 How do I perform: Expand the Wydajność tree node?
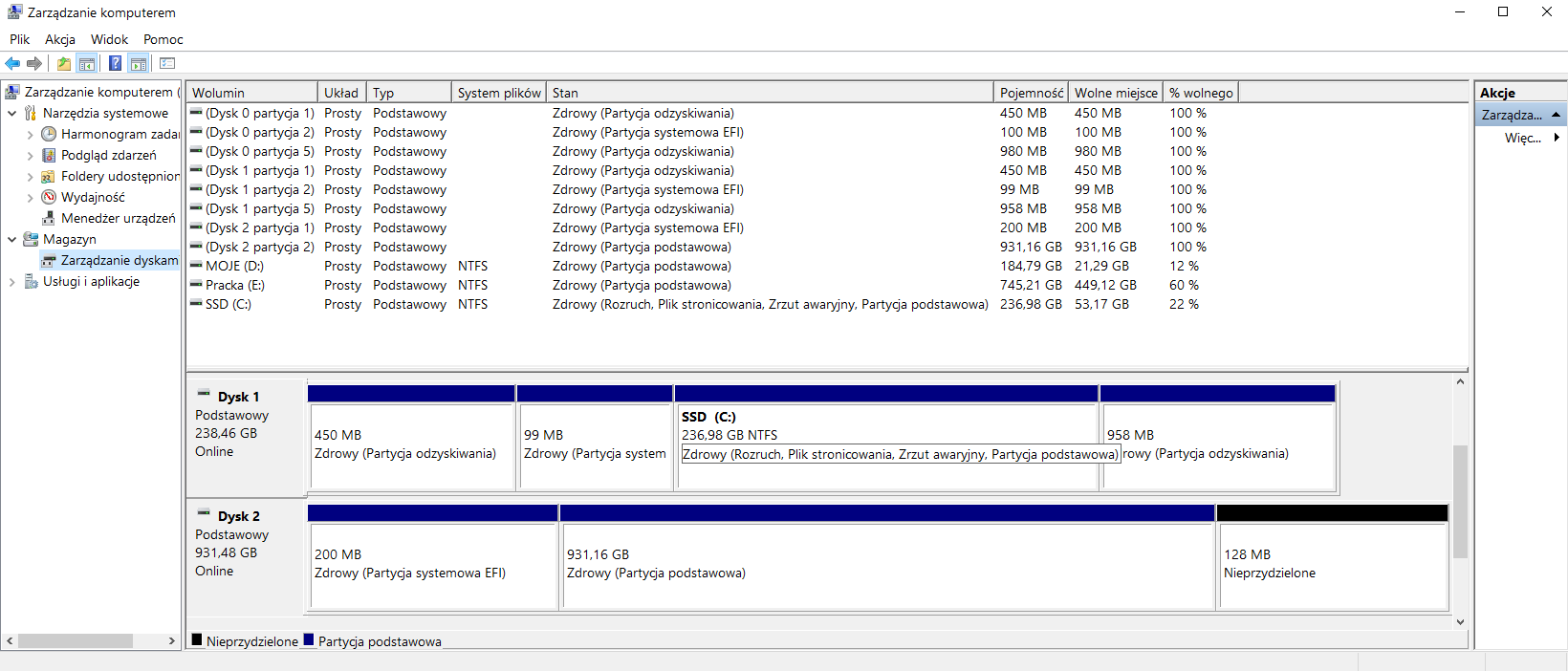pyautogui.click(x=30, y=198)
